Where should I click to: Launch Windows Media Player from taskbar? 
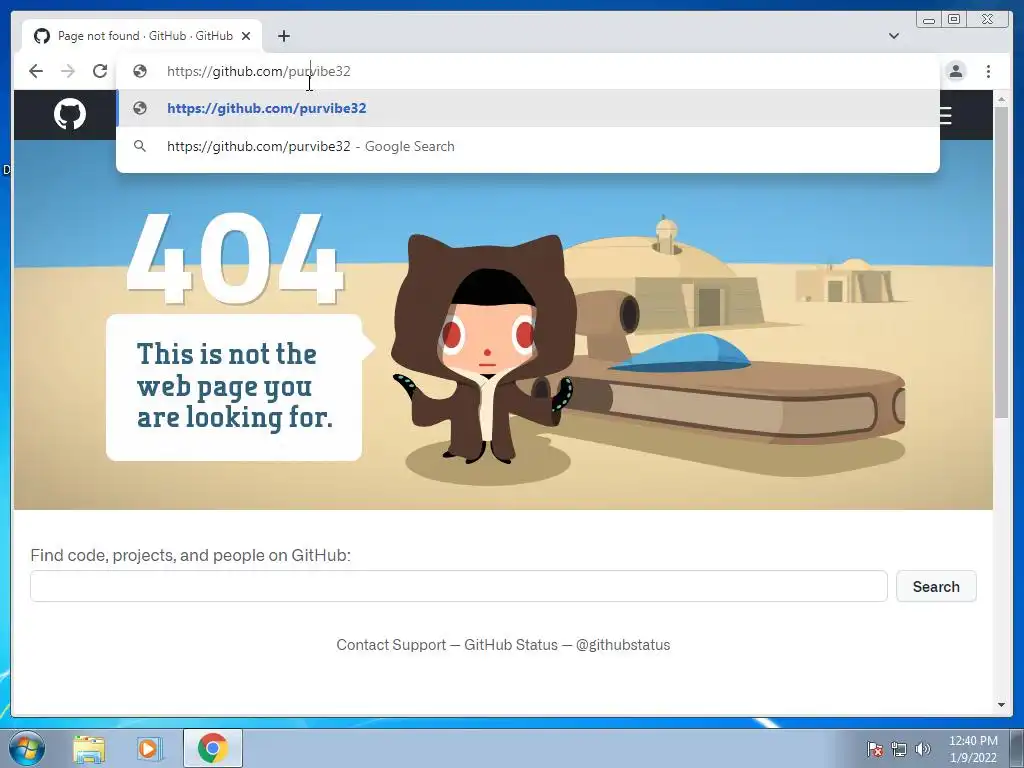pos(150,748)
